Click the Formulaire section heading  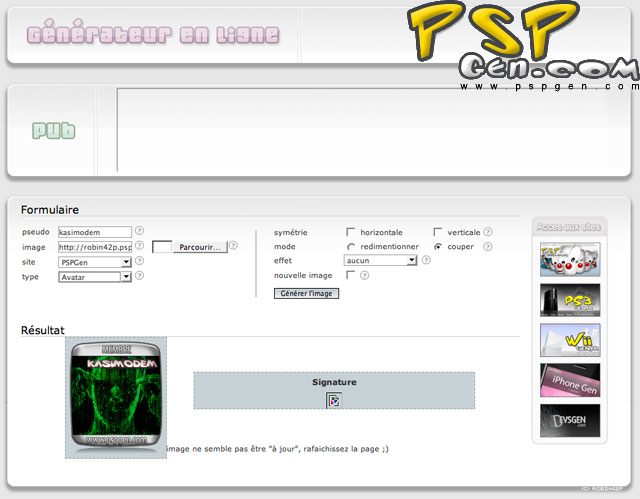pyautogui.click(x=50, y=210)
